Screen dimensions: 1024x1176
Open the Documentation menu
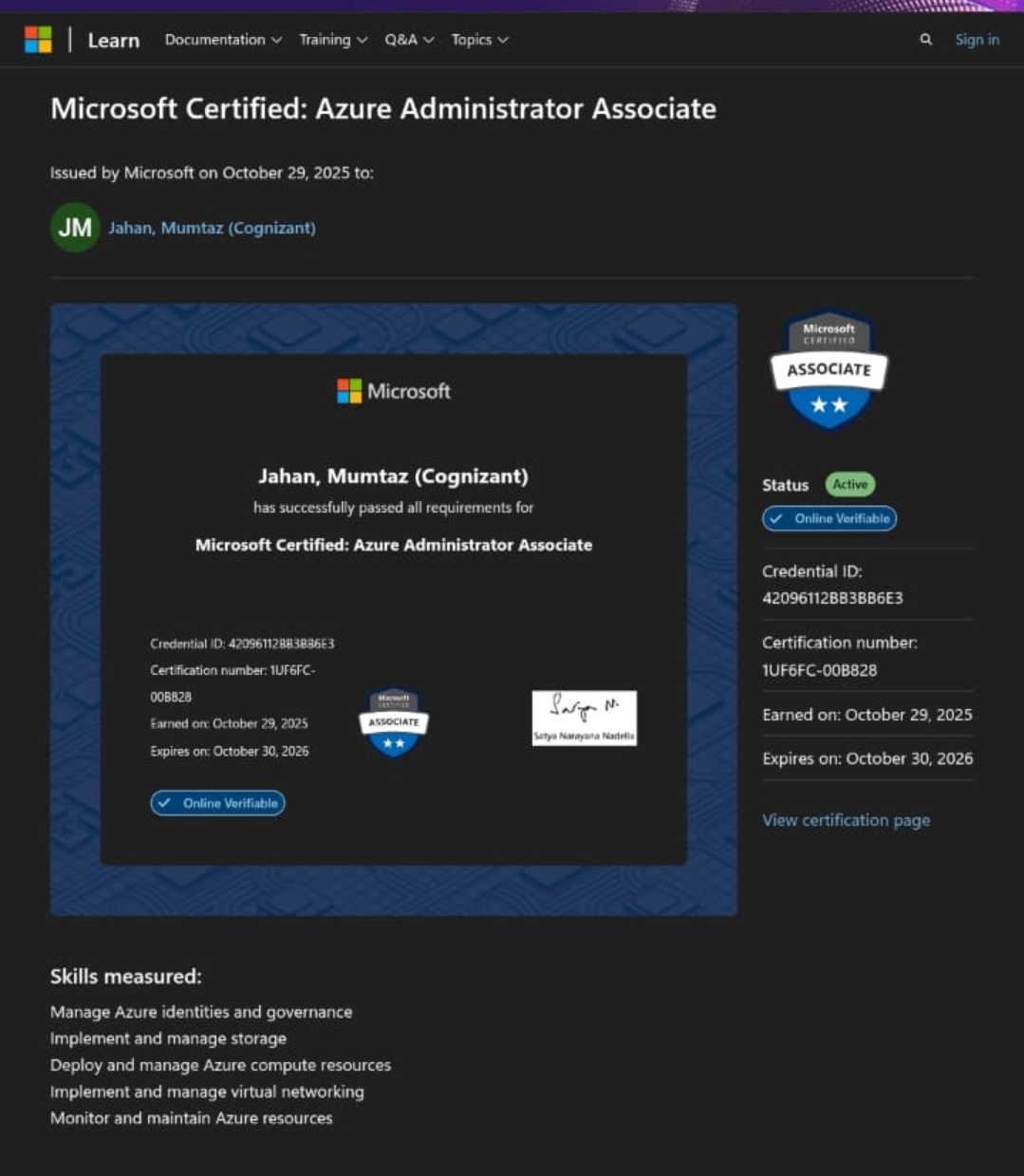click(223, 40)
